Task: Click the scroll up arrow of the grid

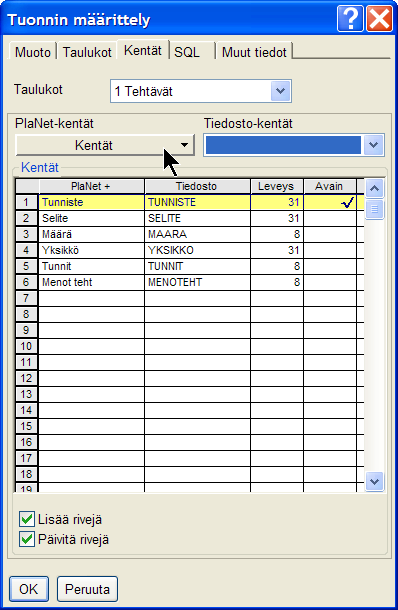Action: [374, 189]
